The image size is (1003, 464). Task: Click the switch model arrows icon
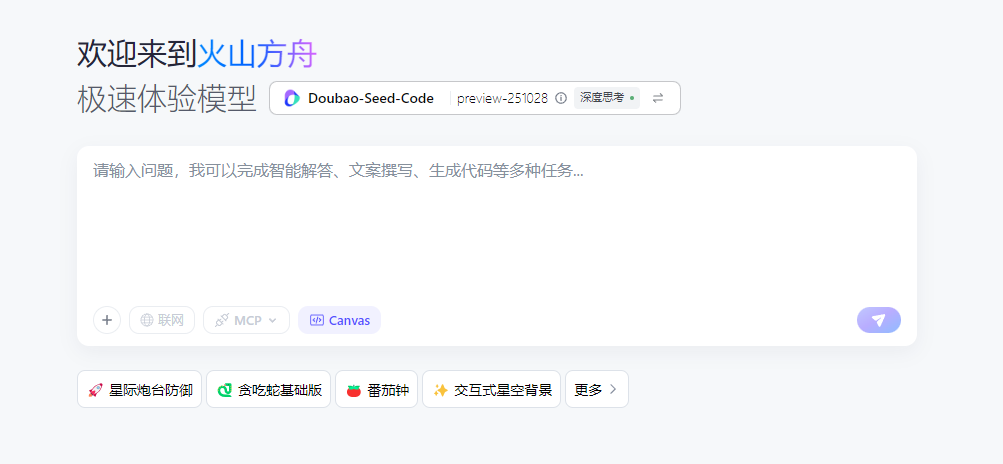658,98
